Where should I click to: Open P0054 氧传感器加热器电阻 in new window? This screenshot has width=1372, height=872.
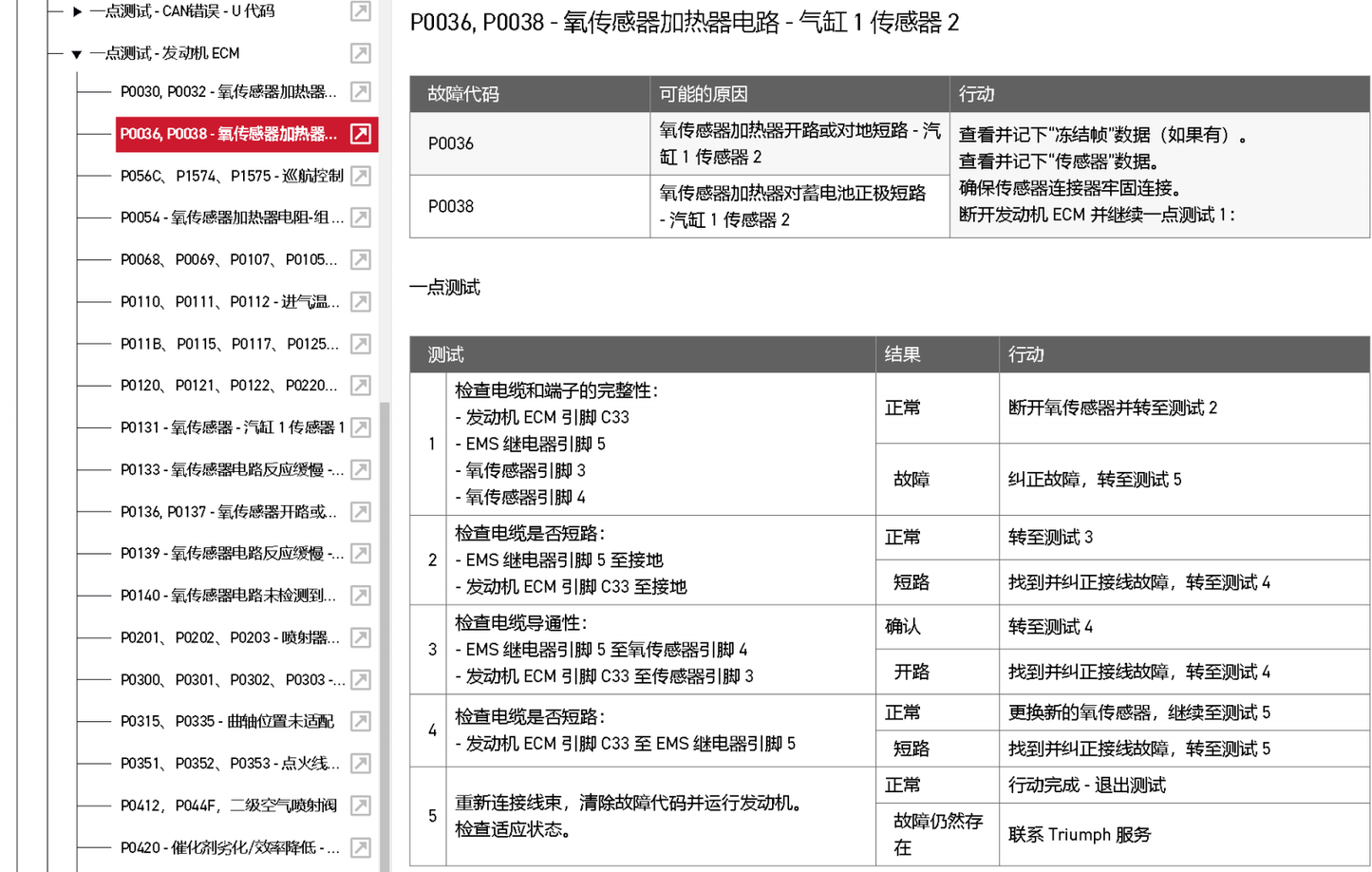(x=359, y=218)
